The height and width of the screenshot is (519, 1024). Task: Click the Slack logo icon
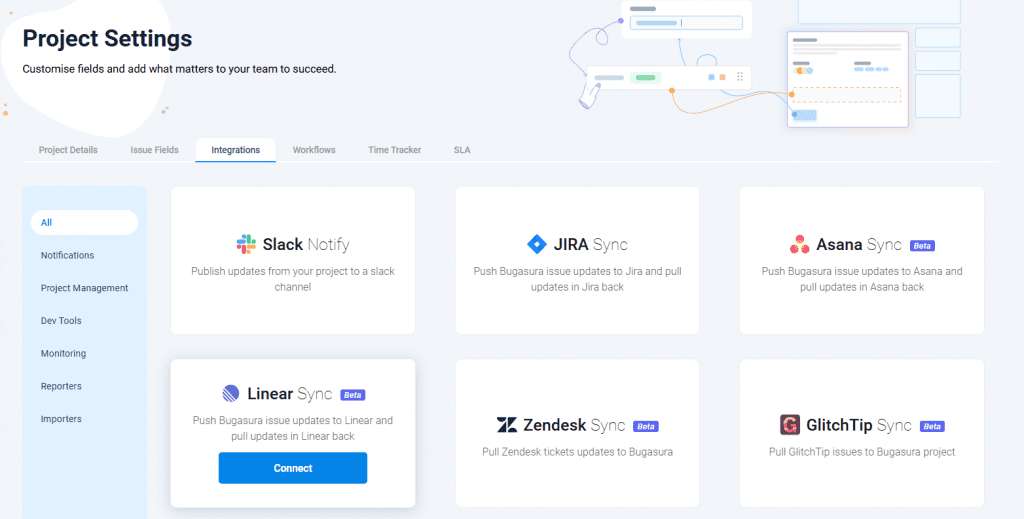coord(246,244)
